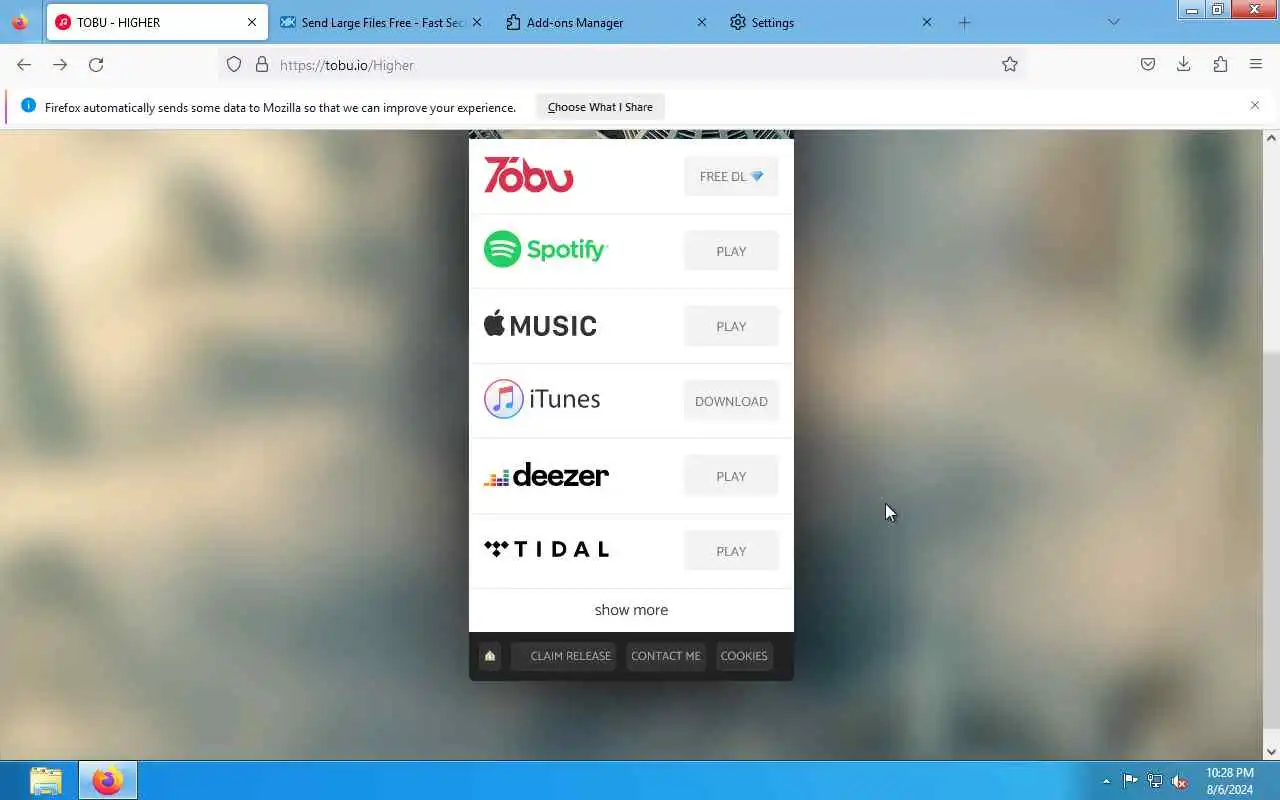The width and height of the screenshot is (1280, 800).
Task: Close the TOBU - HIGHER tab
Action: pos(252,22)
